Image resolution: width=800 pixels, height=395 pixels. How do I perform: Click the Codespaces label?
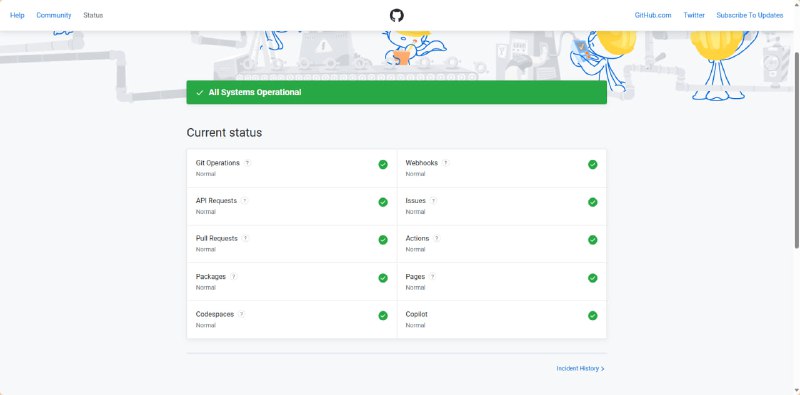[215, 314]
